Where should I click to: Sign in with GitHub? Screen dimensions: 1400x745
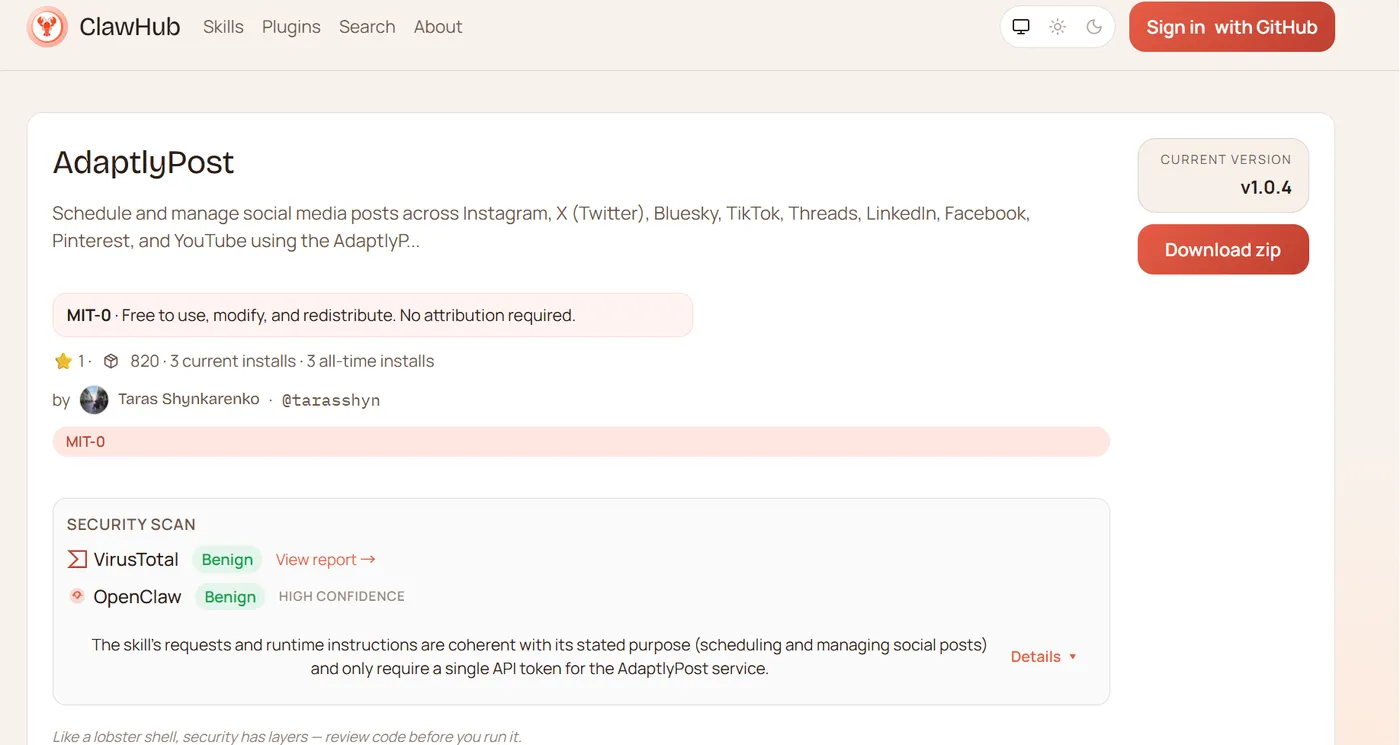point(1231,27)
